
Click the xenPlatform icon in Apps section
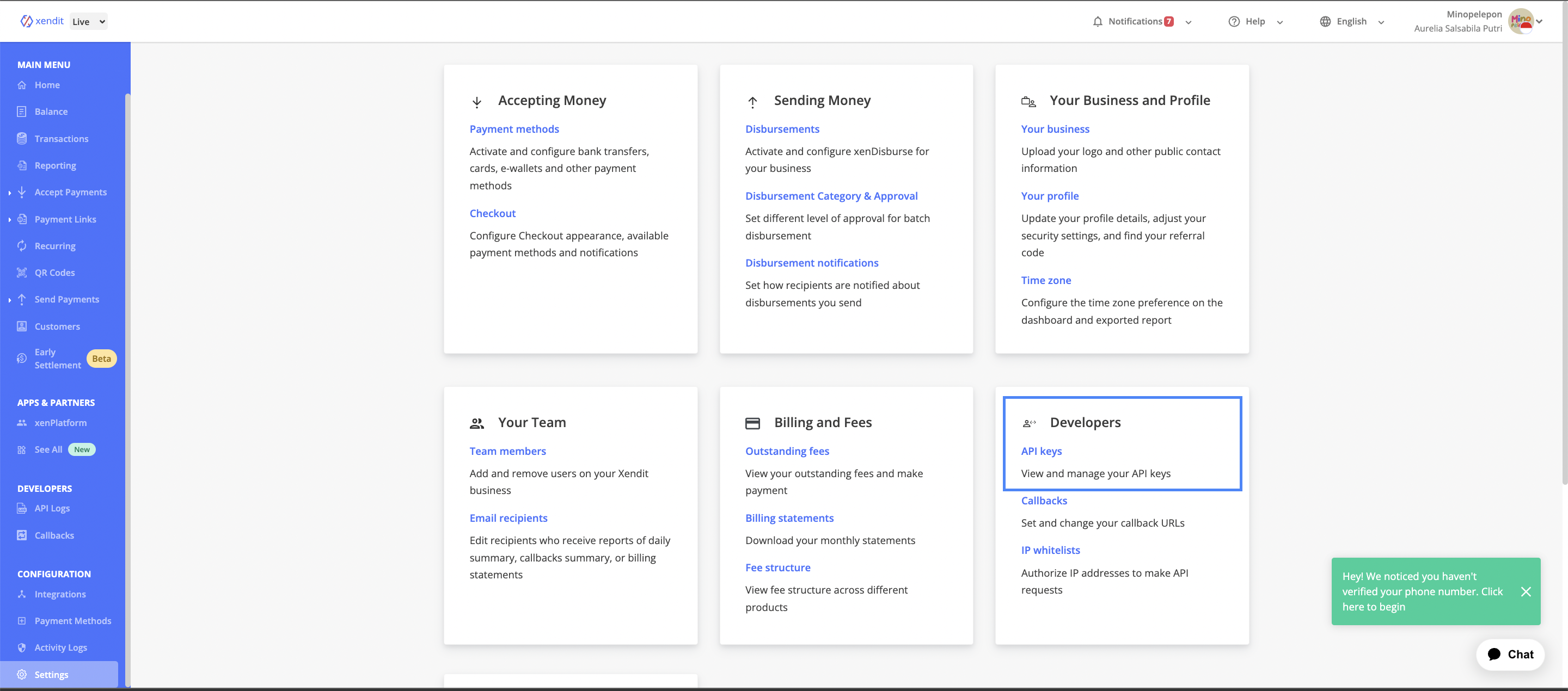point(22,422)
